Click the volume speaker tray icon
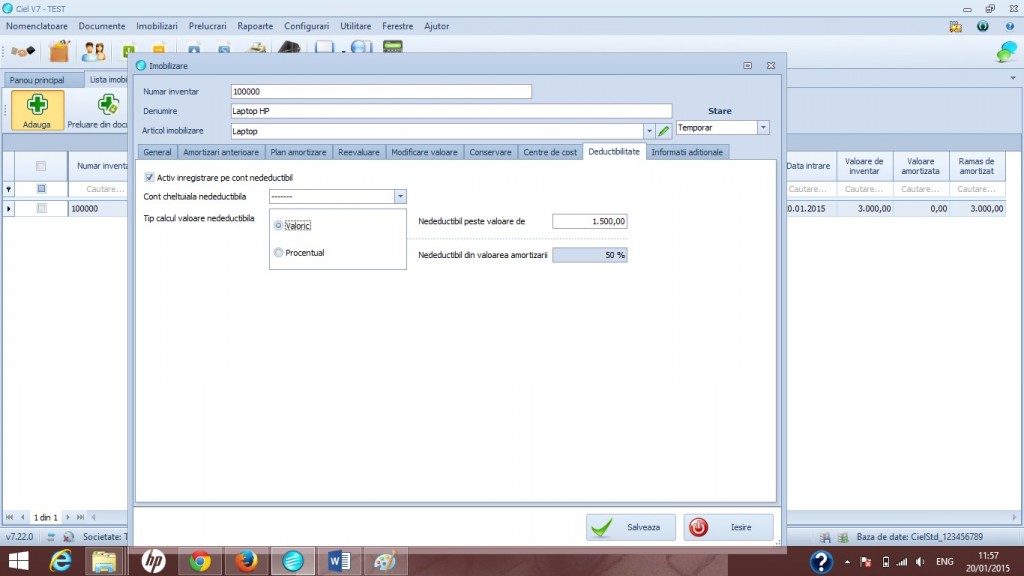The height and width of the screenshot is (576, 1024). click(920, 562)
